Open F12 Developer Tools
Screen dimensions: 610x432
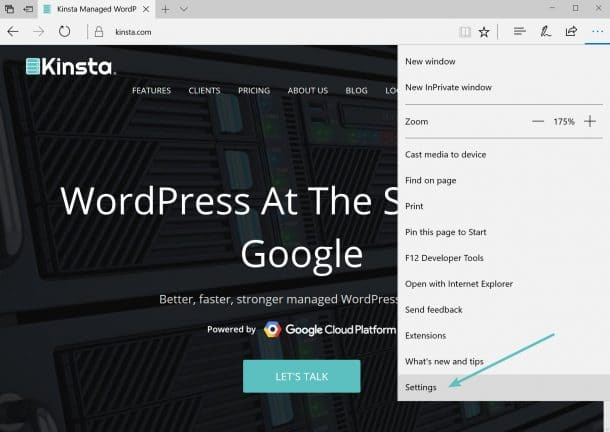pyautogui.click(x=446, y=258)
